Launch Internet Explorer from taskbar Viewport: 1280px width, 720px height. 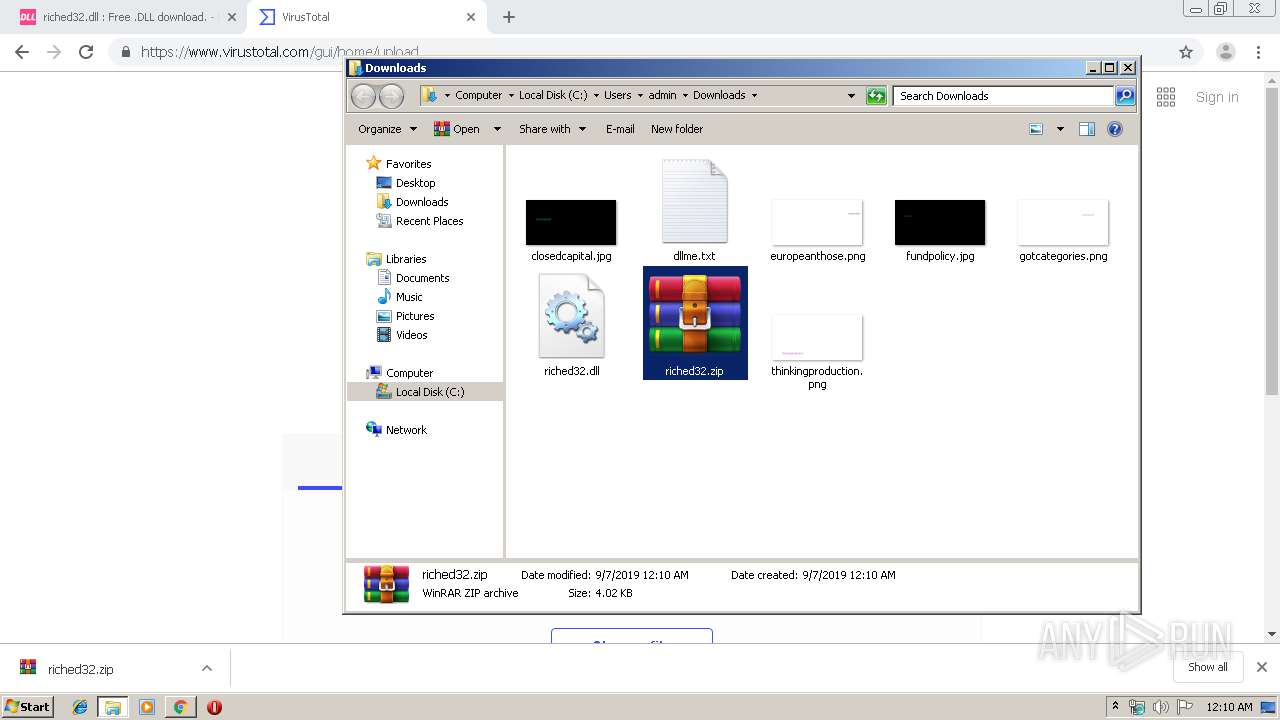click(x=80, y=707)
